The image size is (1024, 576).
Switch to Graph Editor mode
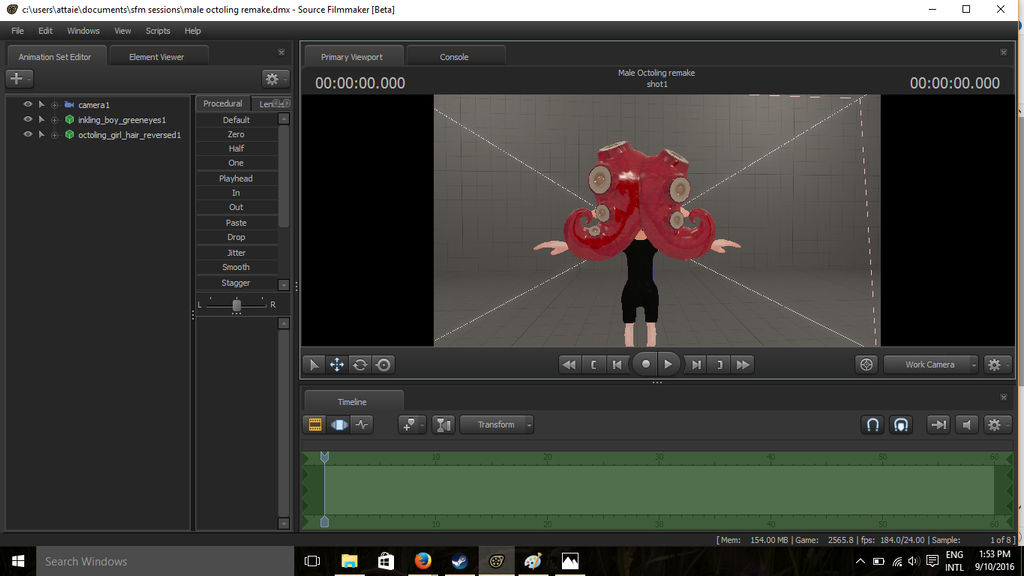362,424
